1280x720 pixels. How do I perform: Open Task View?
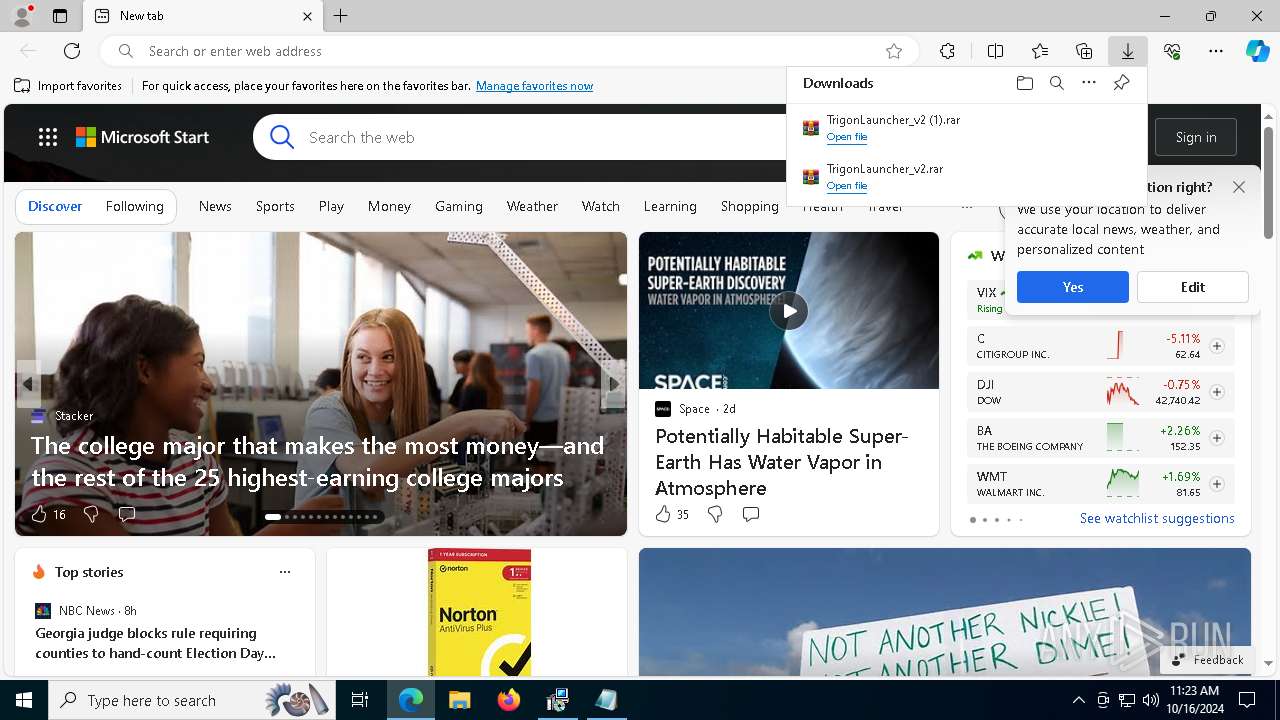[360, 700]
